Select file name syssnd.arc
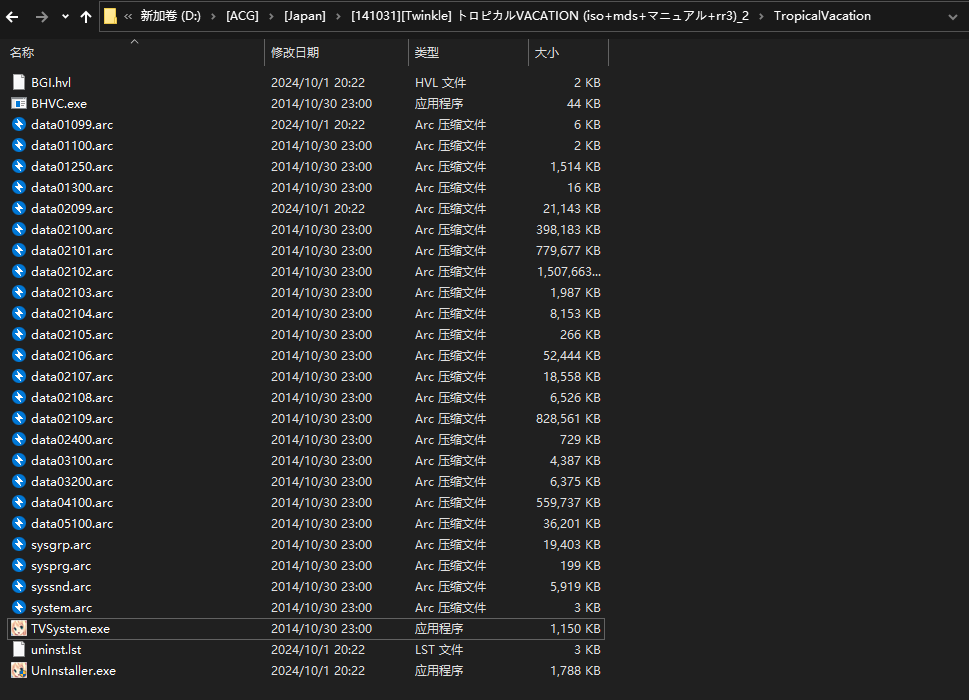The image size is (969, 700). [x=61, y=587]
